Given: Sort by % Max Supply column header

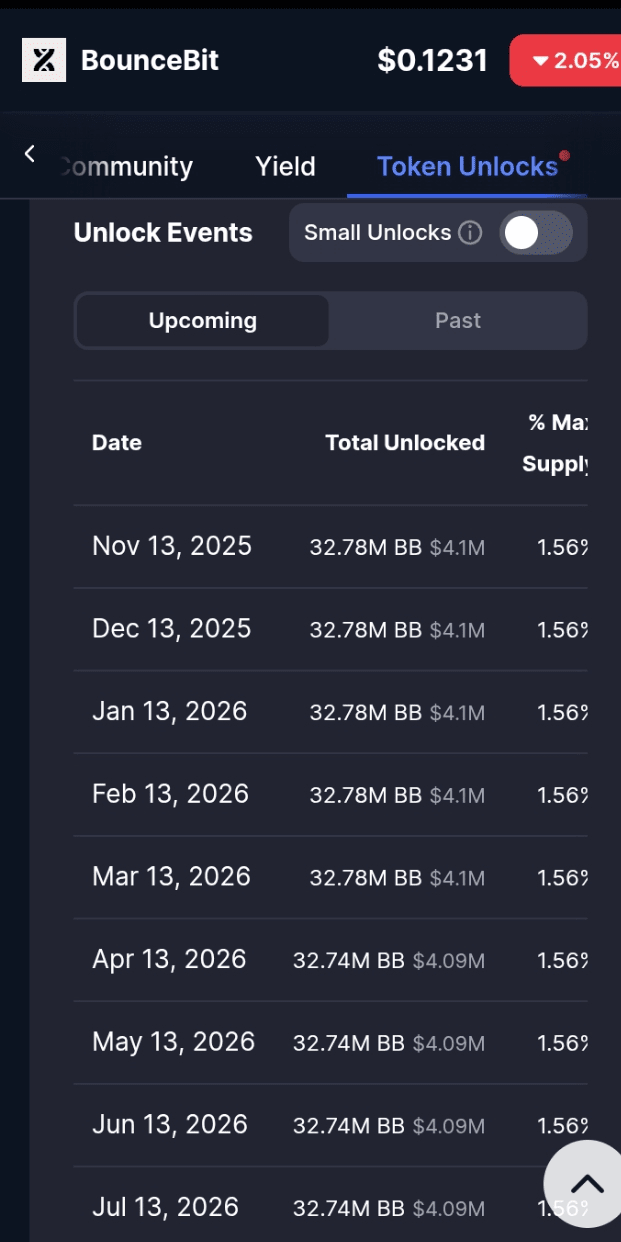Looking at the screenshot, I should click(x=556, y=443).
